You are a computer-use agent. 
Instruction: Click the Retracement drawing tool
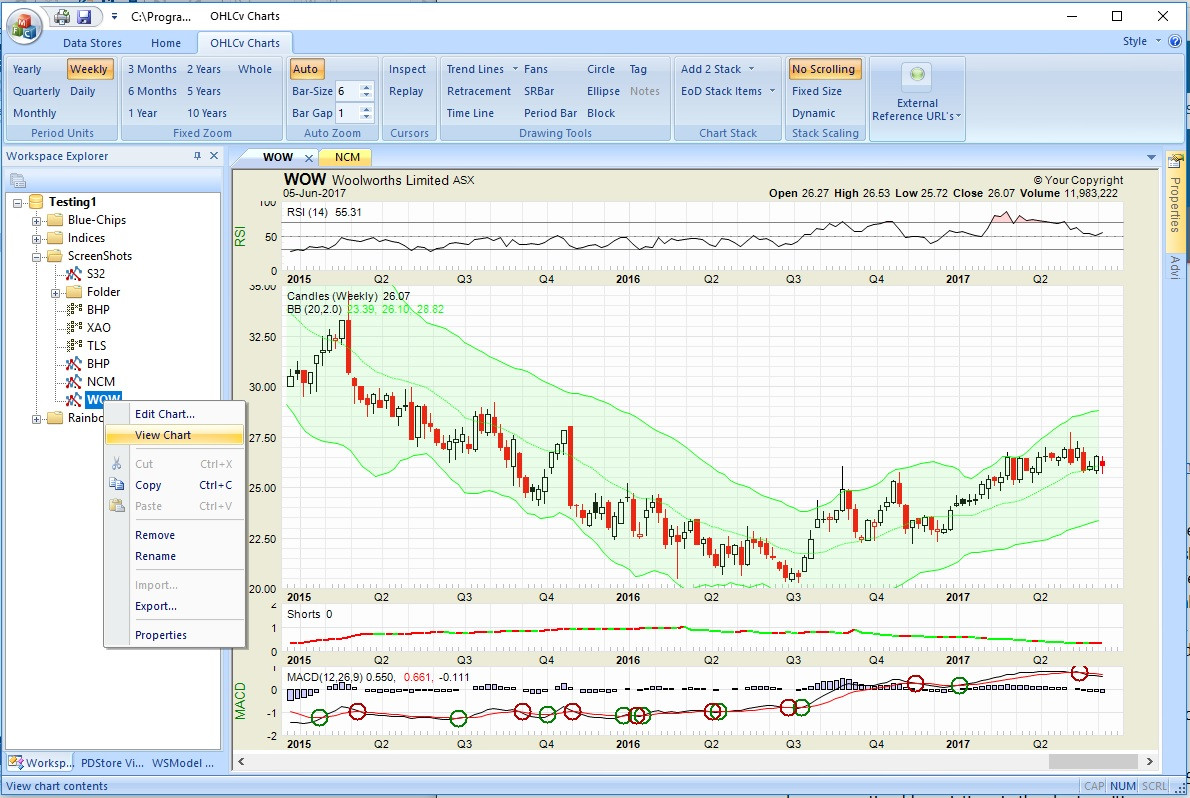coord(479,91)
